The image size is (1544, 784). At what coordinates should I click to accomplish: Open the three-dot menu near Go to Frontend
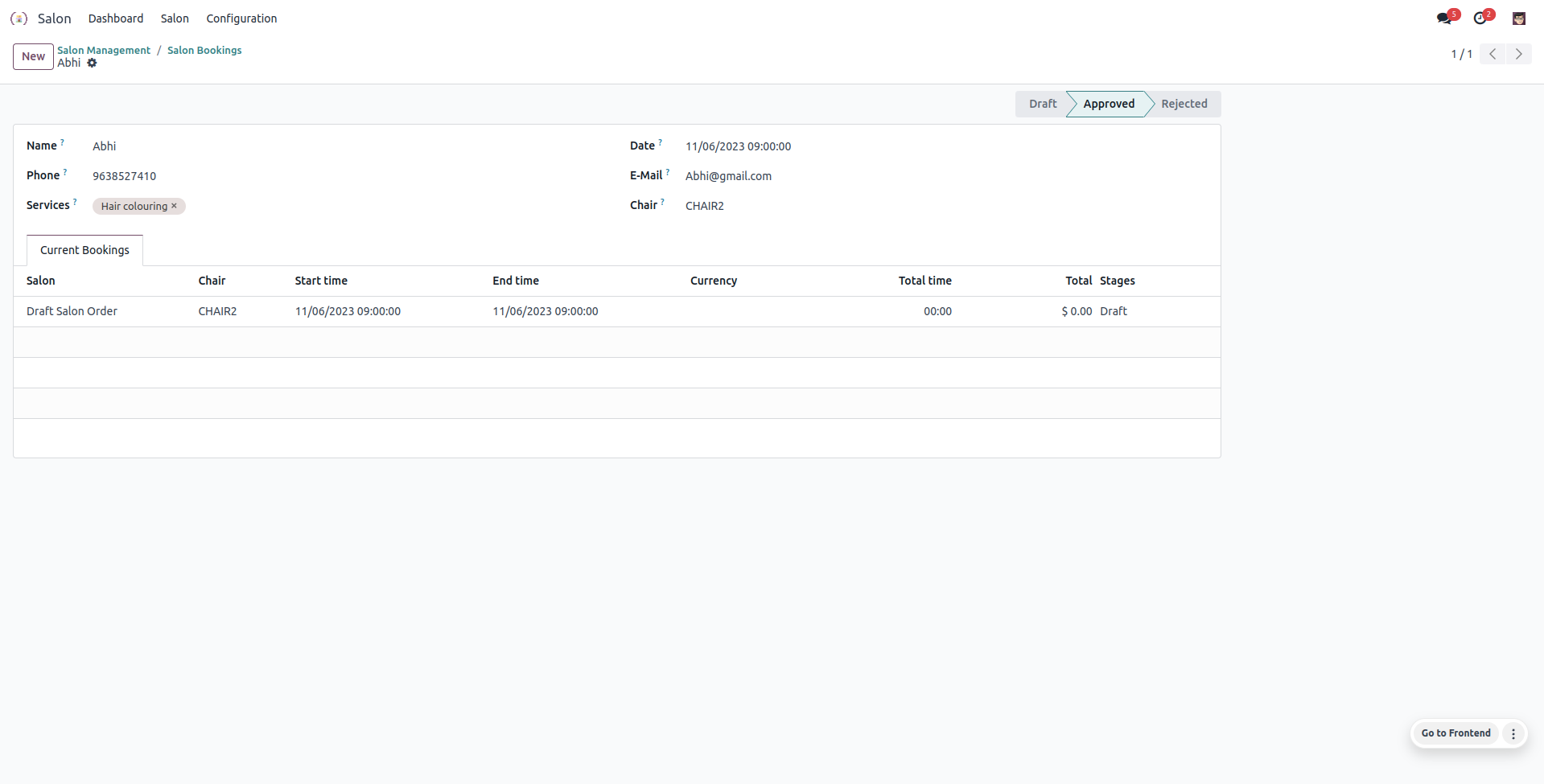[x=1513, y=733]
